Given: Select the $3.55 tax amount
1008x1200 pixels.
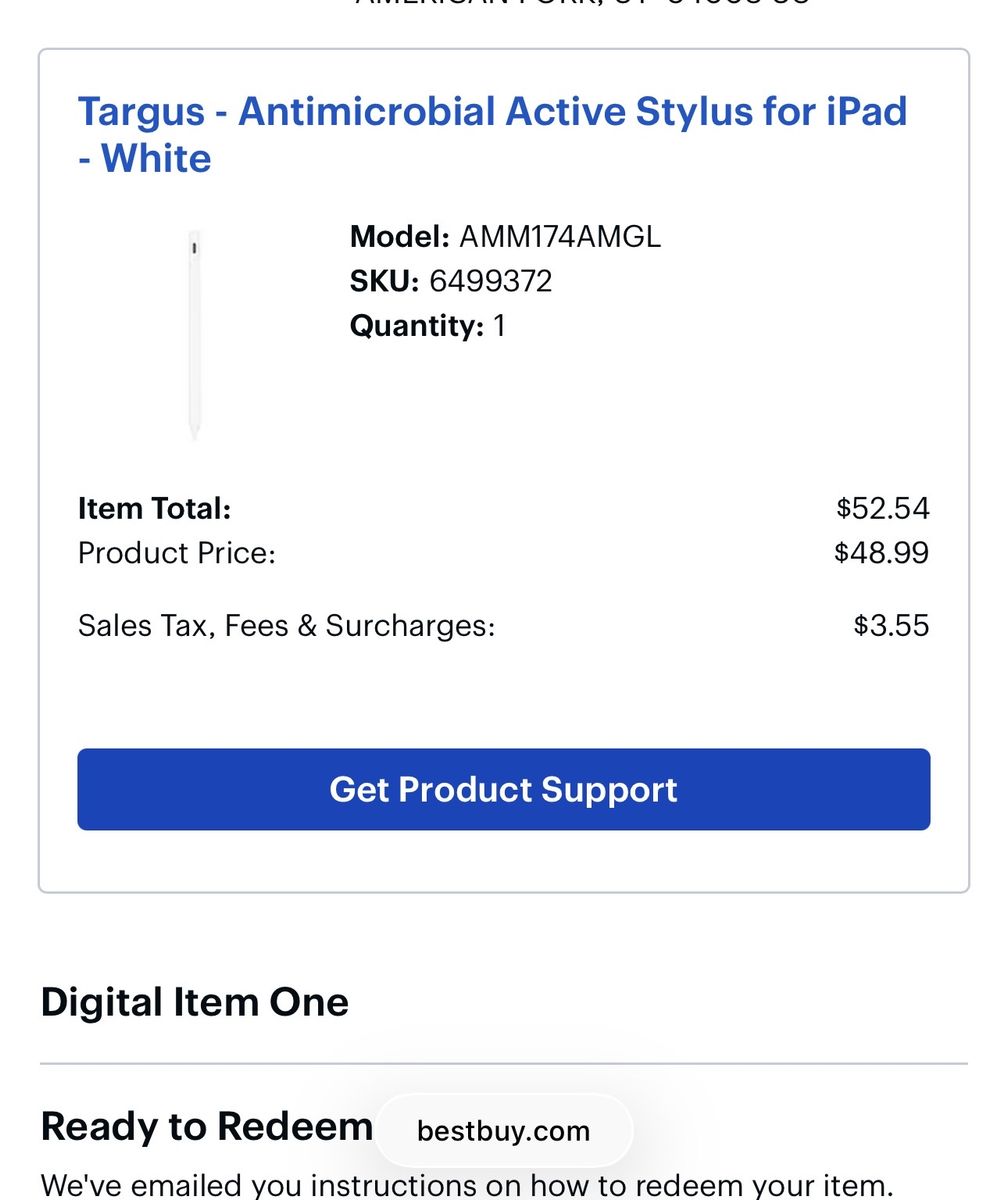Looking at the screenshot, I should point(891,626).
